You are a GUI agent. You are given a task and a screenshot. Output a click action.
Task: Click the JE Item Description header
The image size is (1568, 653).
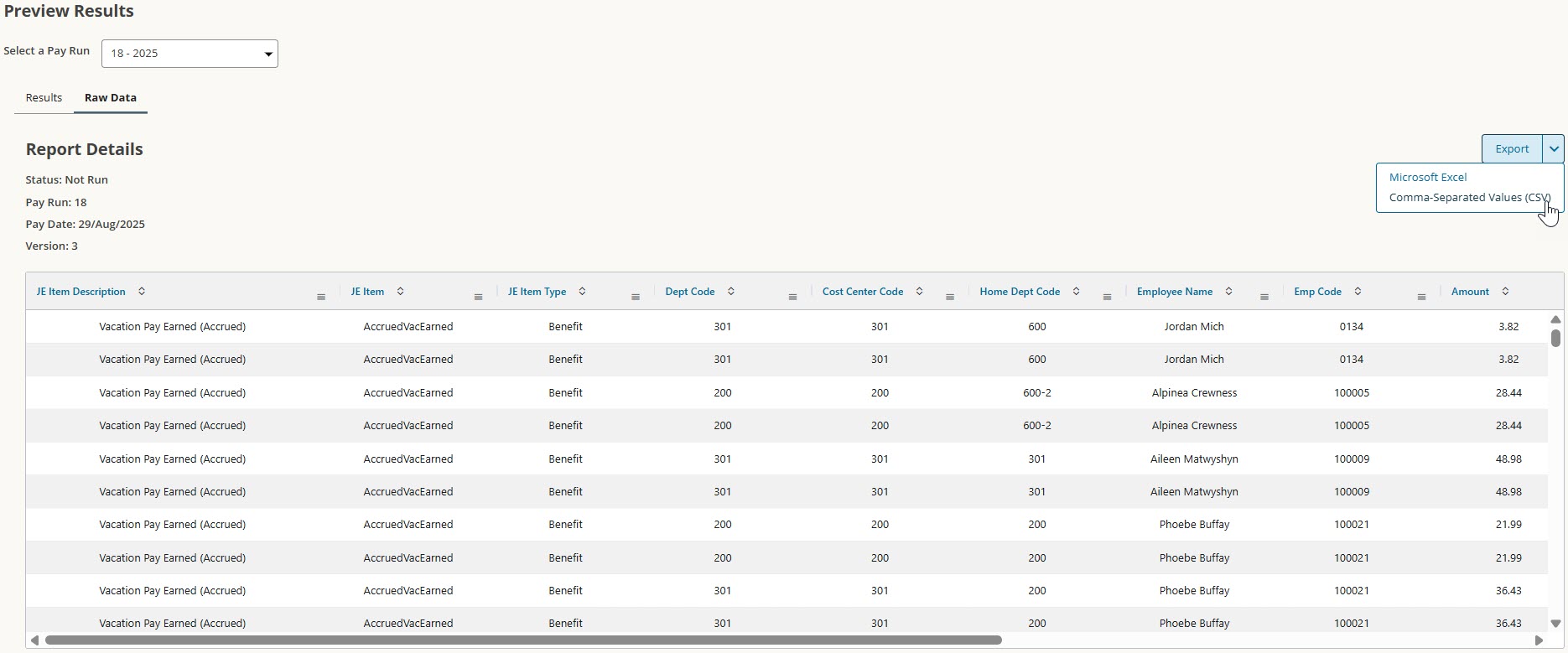80,292
